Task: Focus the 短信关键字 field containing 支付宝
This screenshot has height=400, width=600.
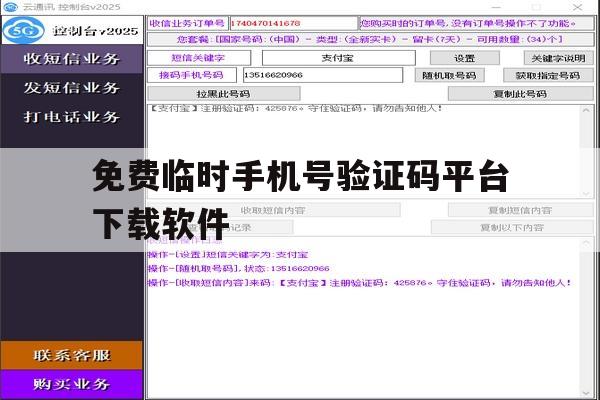Action: (x=339, y=58)
